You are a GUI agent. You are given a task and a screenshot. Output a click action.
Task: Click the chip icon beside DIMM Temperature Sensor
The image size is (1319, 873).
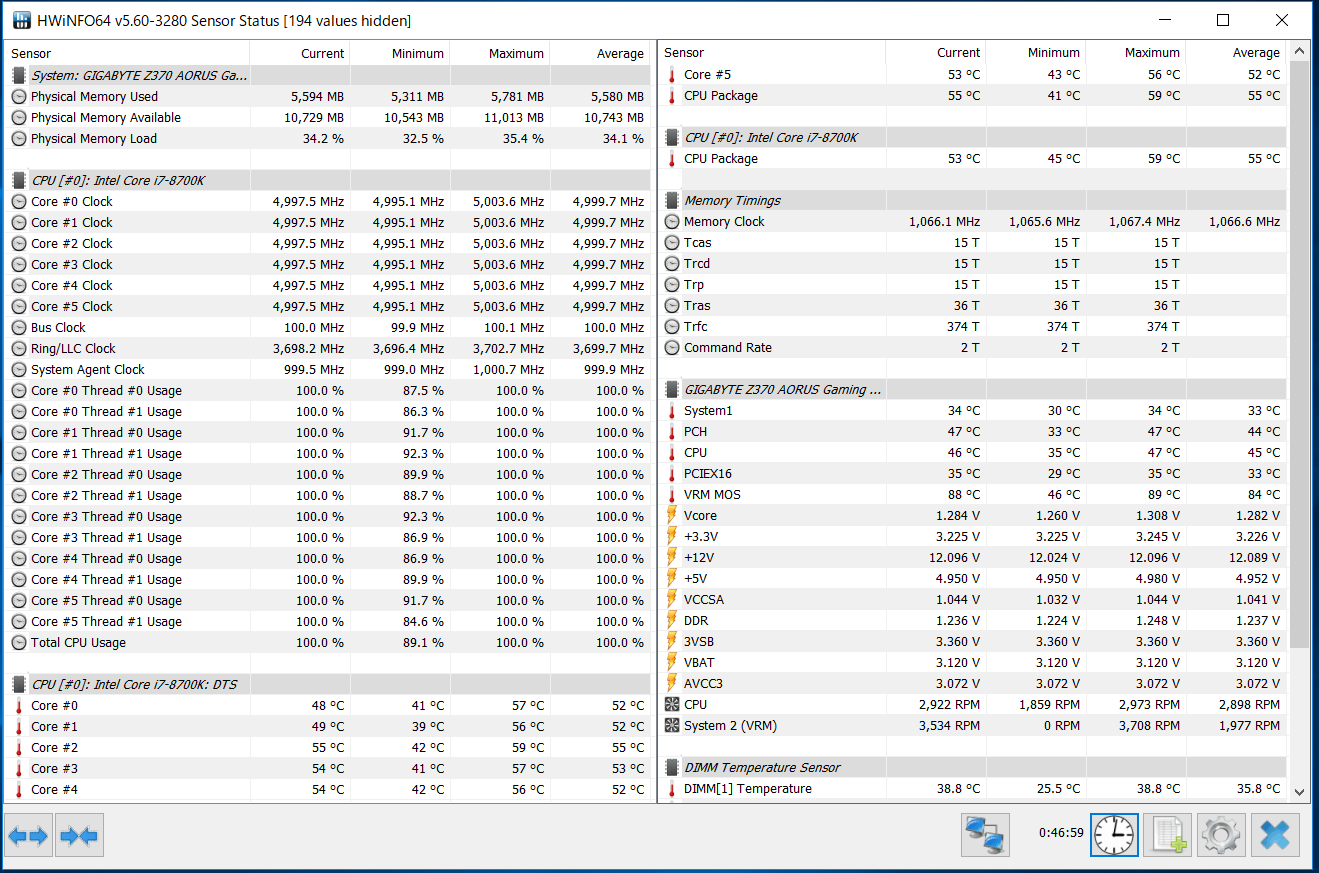coord(672,767)
